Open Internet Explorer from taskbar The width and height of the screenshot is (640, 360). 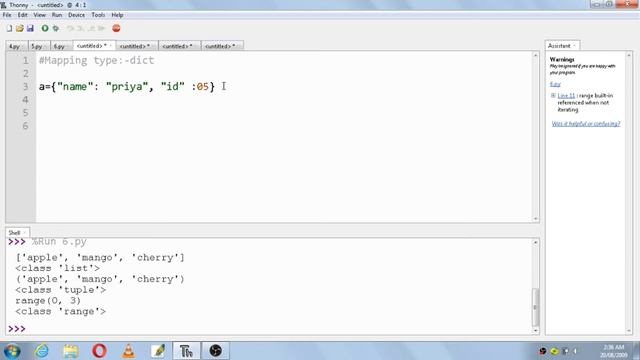click(41, 351)
